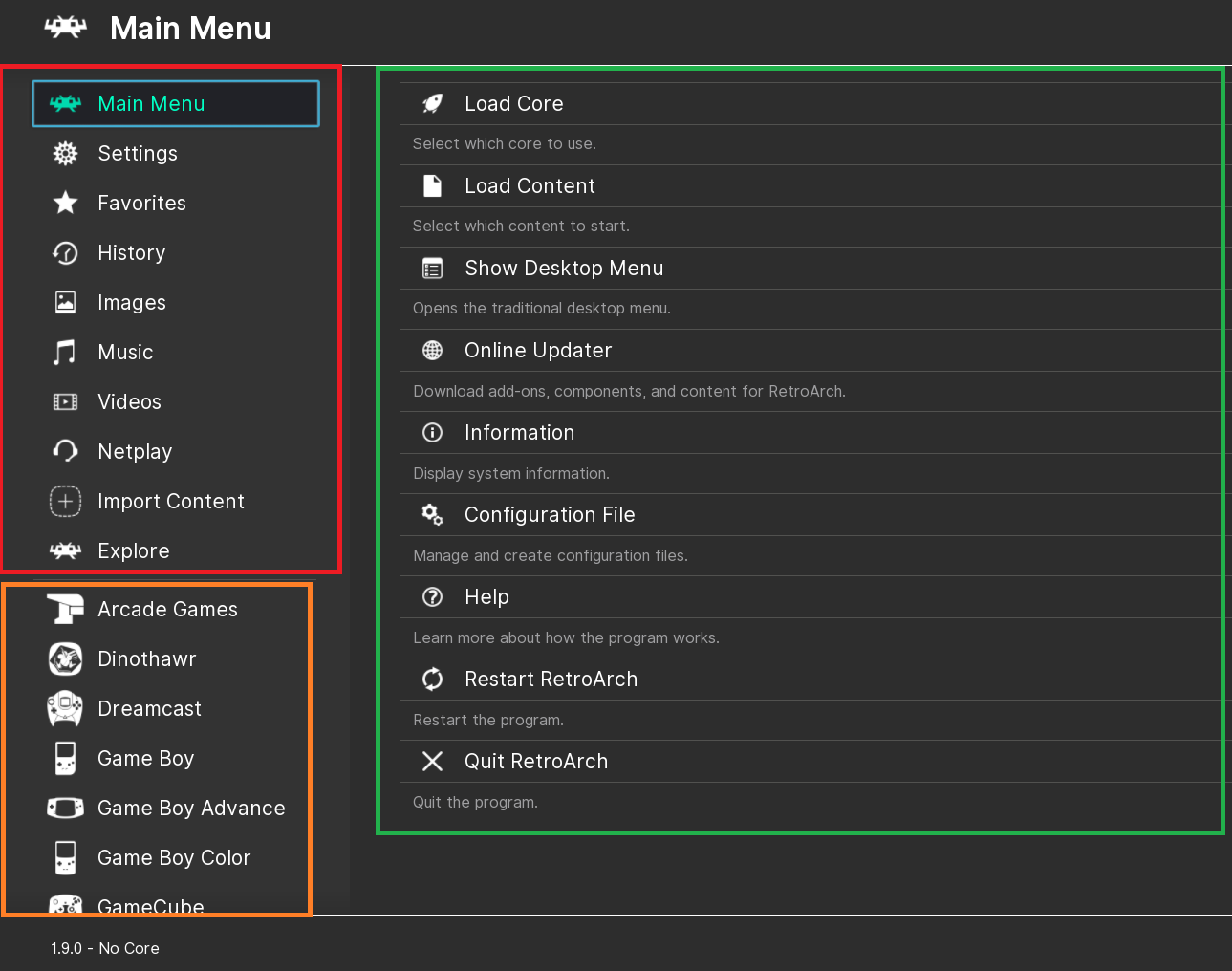Image resolution: width=1232 pixels, height=971 pixels.
Task: Open the Help entry
Action: click(814, 597)
